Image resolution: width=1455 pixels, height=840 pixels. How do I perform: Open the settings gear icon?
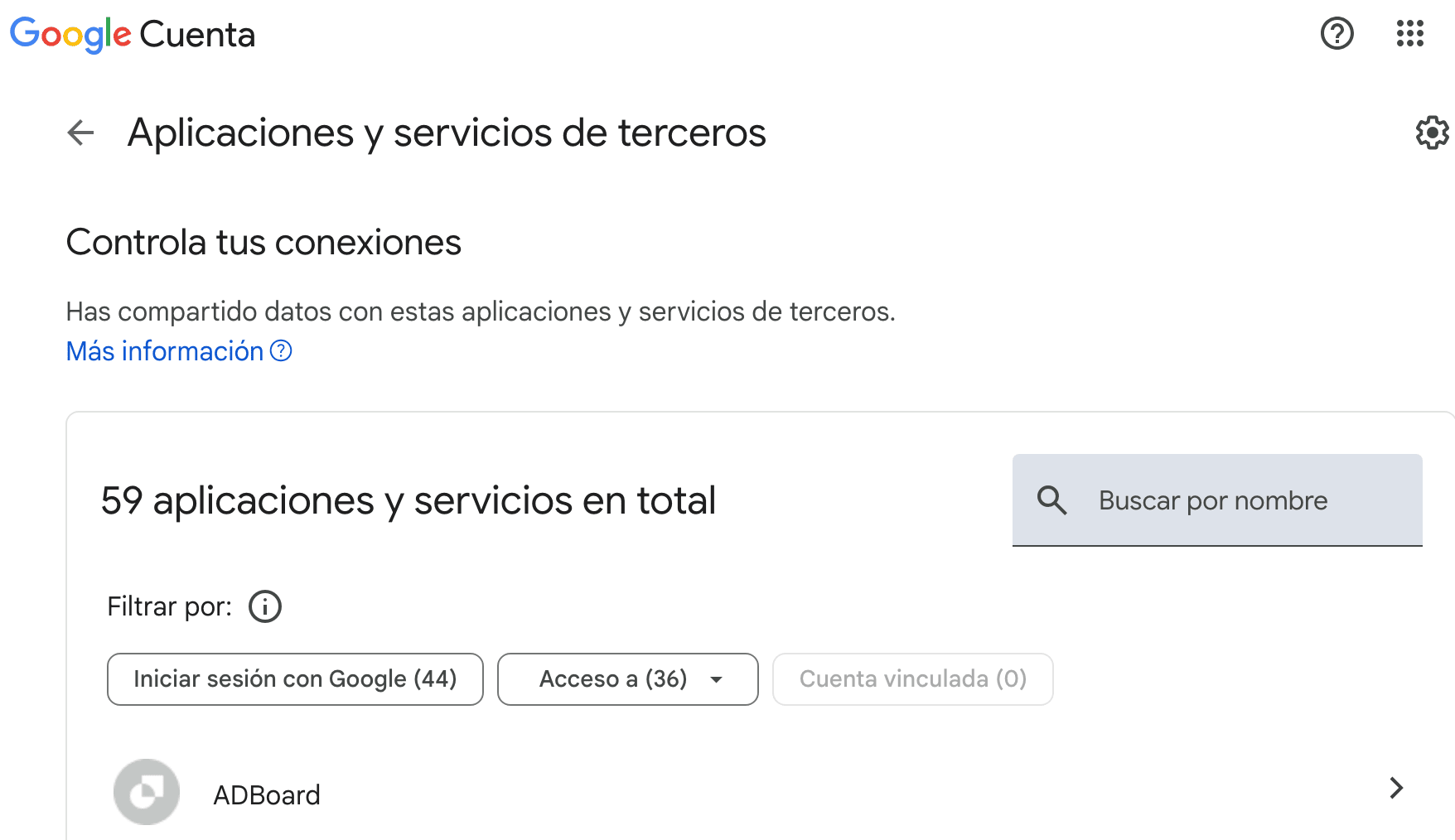[x=1432, y=133]
